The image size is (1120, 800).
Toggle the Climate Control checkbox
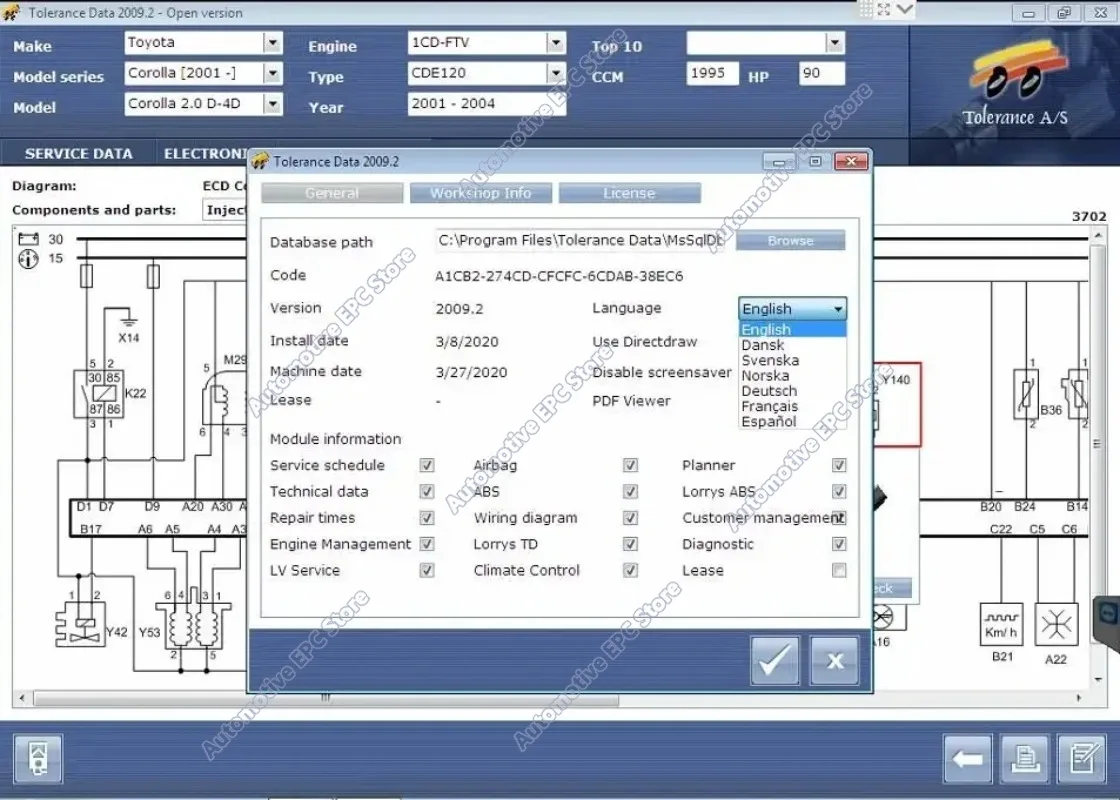pyautogui.click(x=630, y=570)
